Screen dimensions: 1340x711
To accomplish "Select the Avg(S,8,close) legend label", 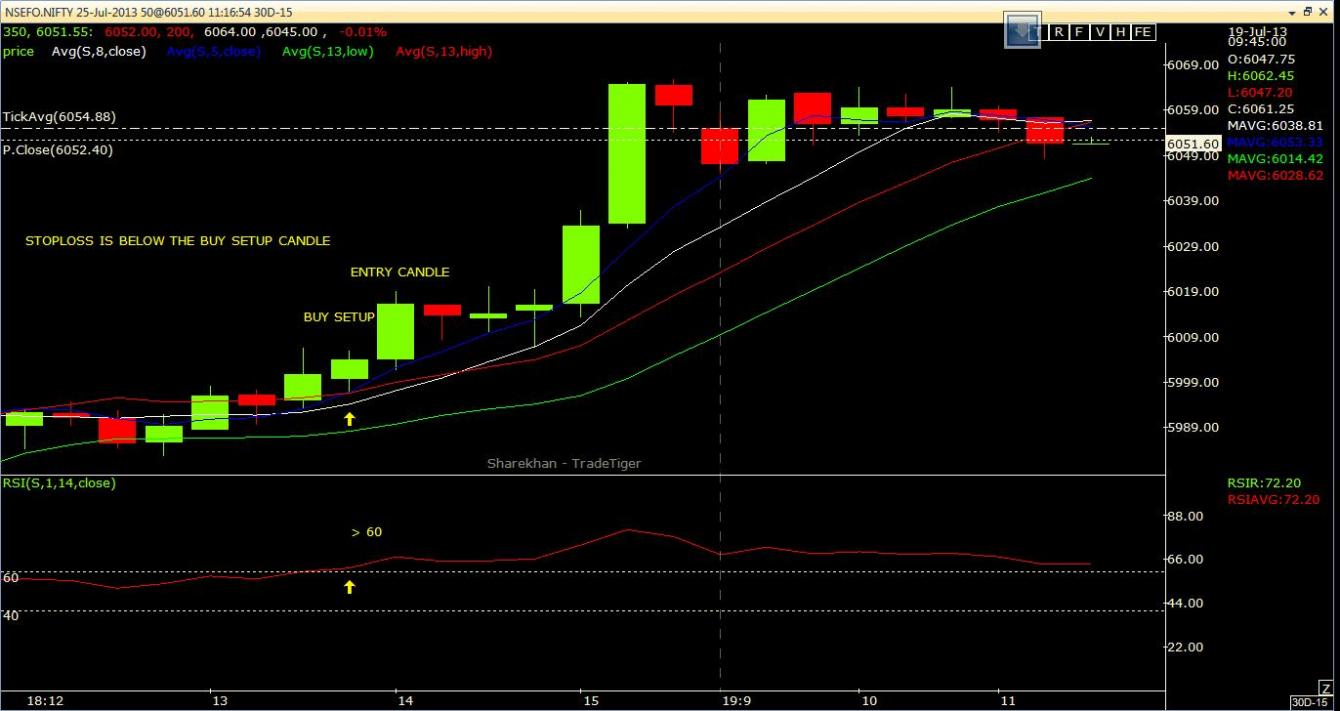I will (x=99, y=51).
